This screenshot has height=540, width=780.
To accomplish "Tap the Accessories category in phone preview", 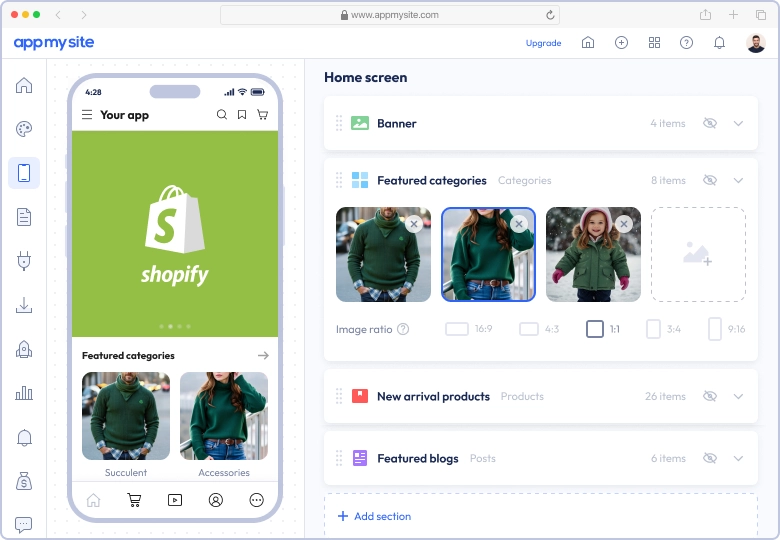I will 224,425.
